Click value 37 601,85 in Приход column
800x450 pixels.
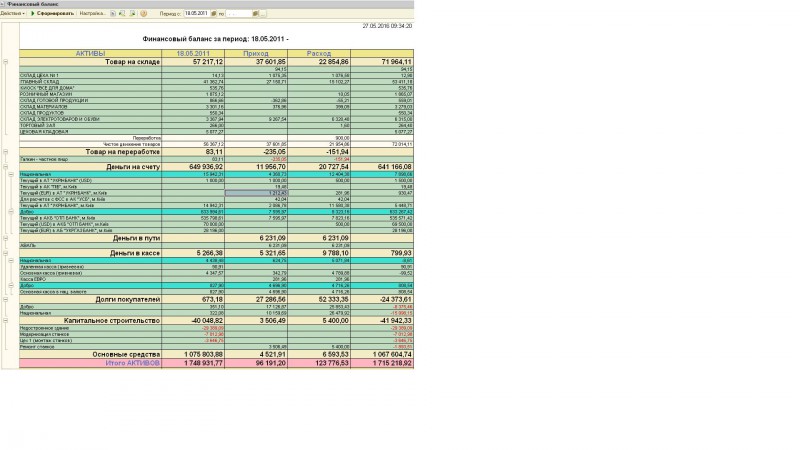[x=270, y=62]
